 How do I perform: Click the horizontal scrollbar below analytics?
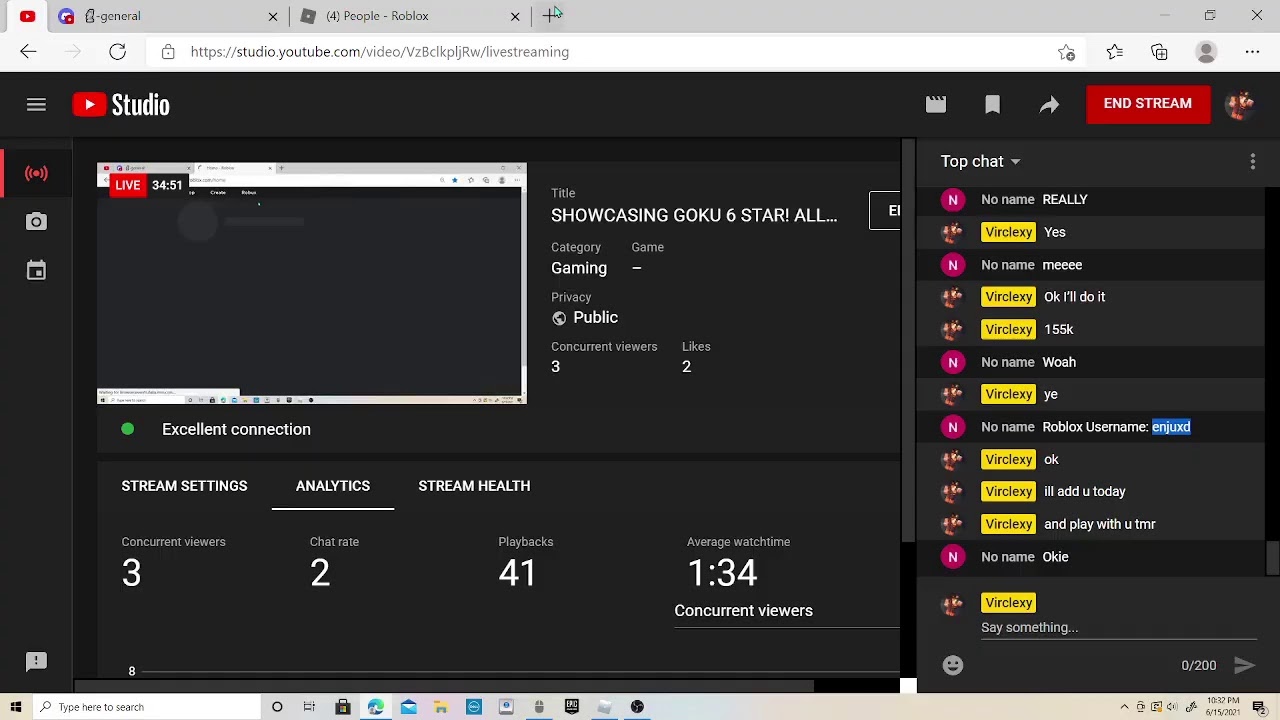click(445, 687)
